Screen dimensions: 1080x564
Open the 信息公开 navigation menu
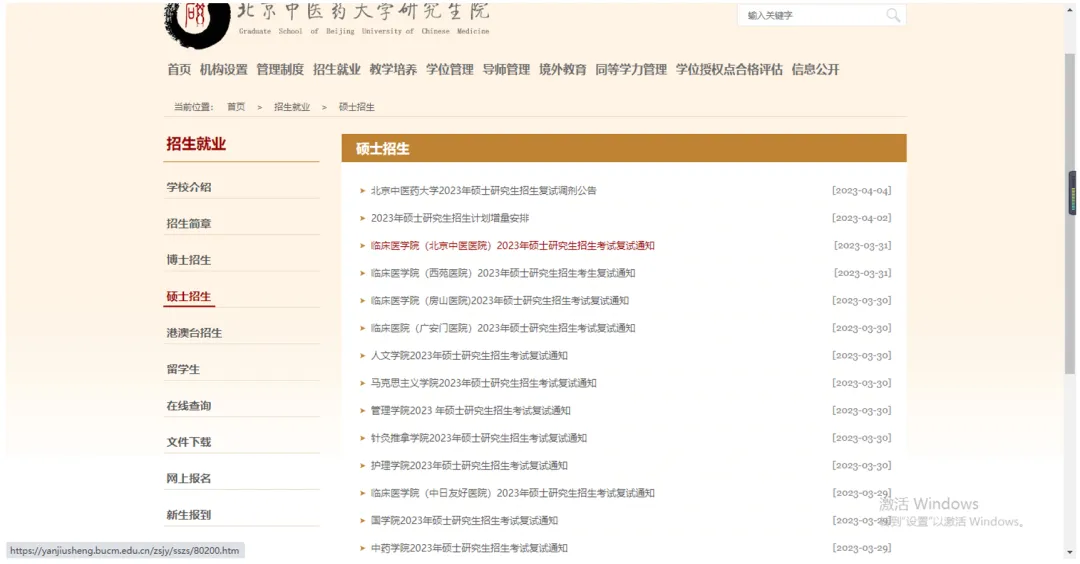tap(816, 70)
